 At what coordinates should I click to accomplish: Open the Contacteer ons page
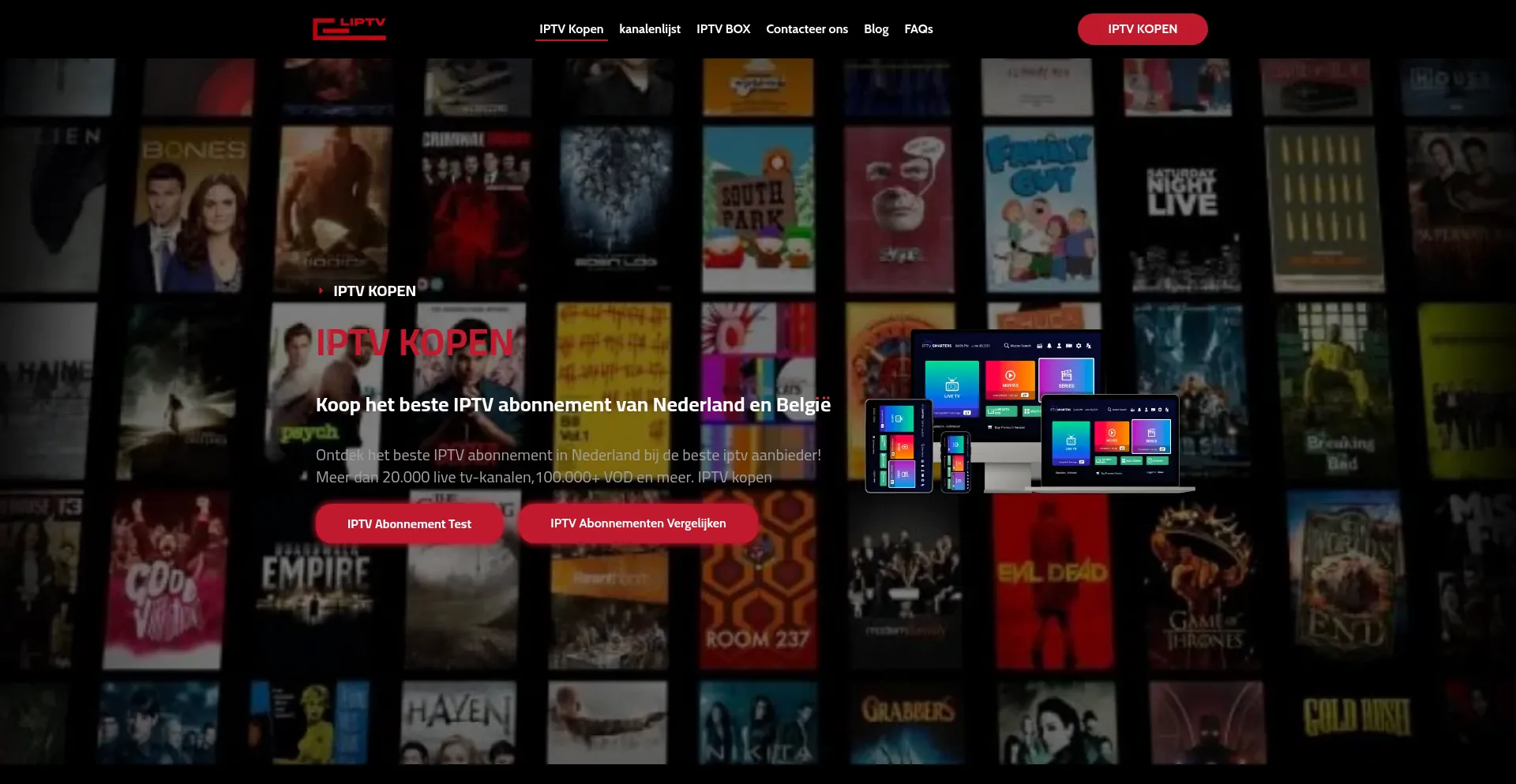tap(807, 29)
